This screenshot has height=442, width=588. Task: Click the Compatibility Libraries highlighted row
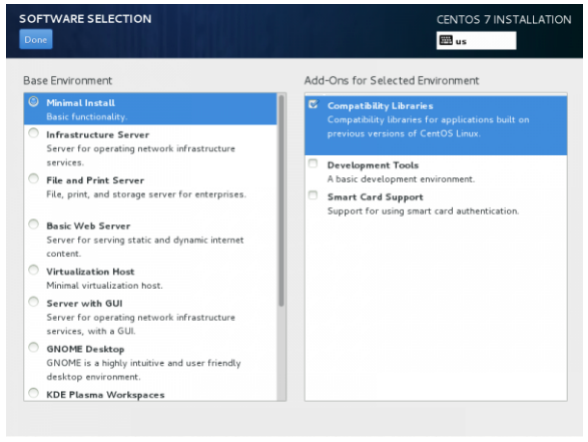tap(436, 126)
